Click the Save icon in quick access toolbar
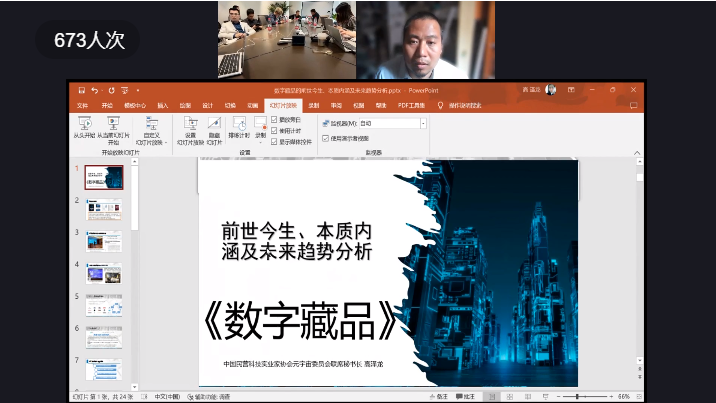 82,90
